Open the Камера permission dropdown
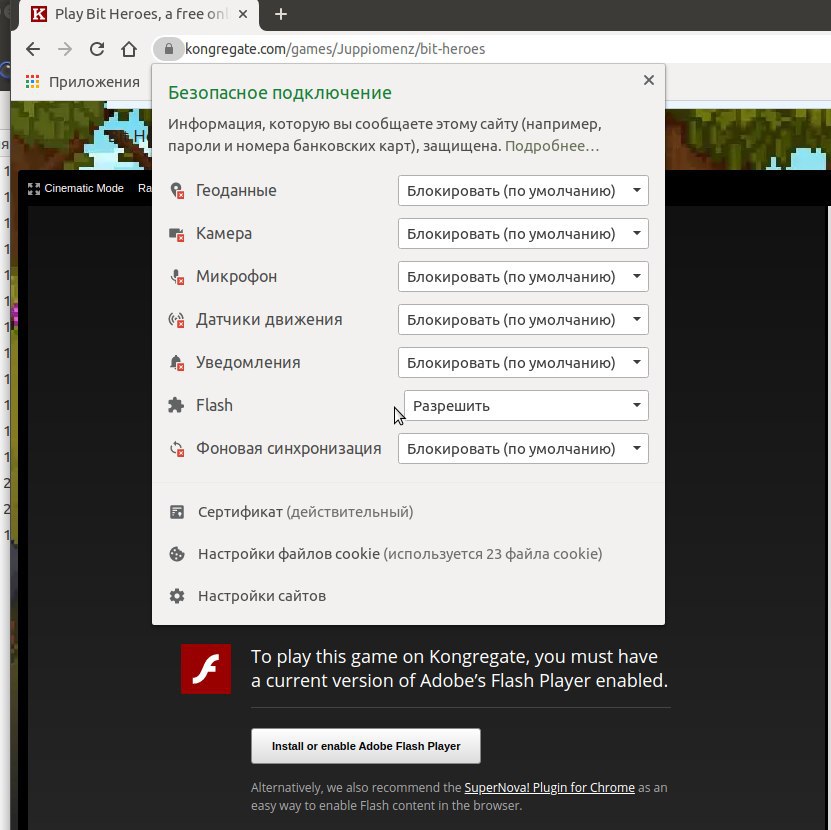The height and width of the screenshot is (830, 831). pyautogui.click(x=523, y=234)
